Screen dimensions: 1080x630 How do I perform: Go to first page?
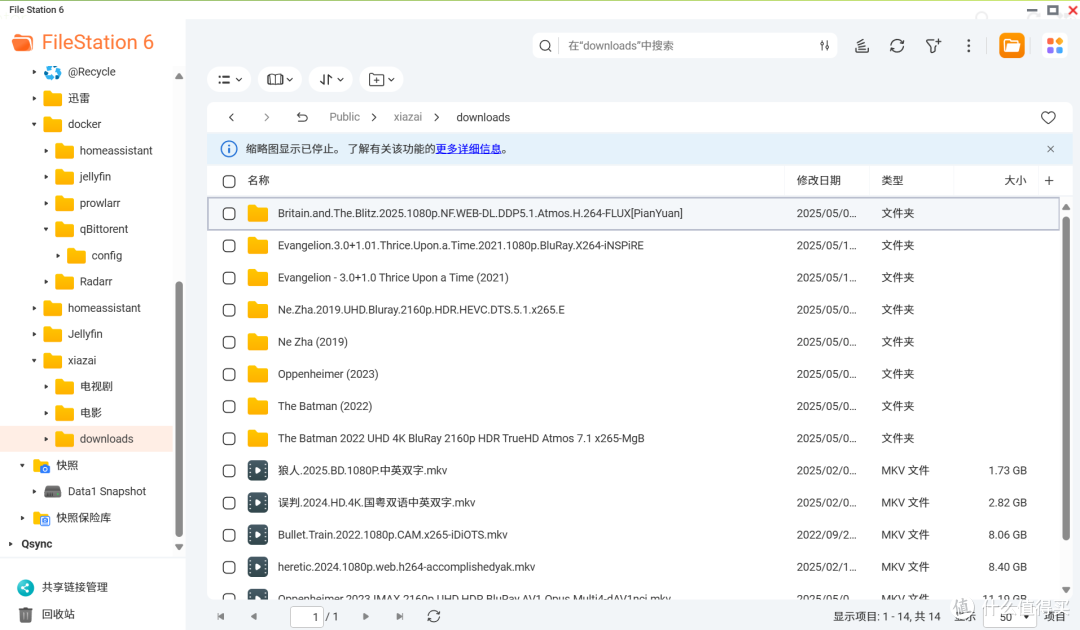220,617
